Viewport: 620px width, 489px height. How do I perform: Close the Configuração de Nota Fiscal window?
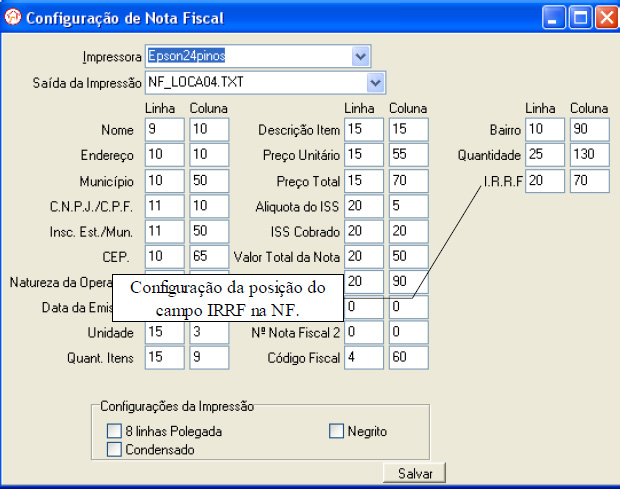pyautogui.click(x=606, y=17)
